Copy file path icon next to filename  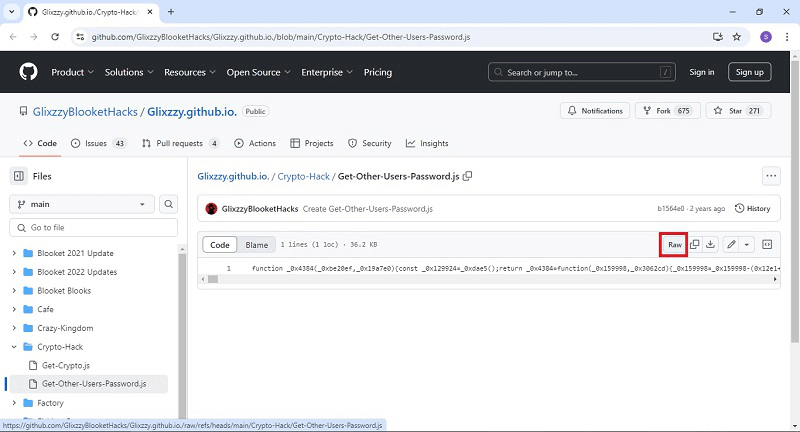tap(467, 176)
